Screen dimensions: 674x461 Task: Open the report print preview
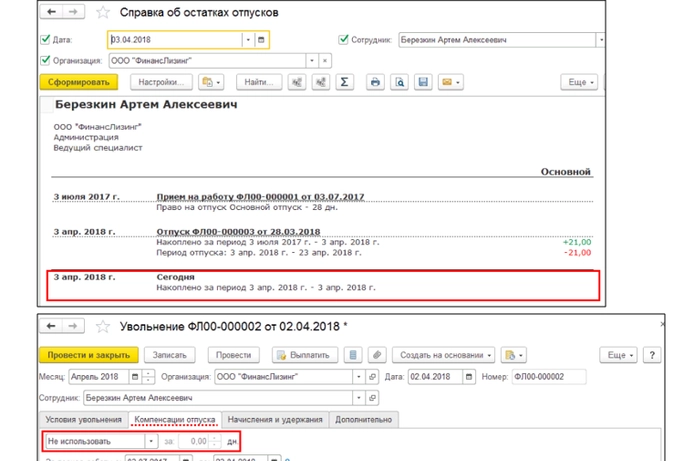click(x=399, y=82)
